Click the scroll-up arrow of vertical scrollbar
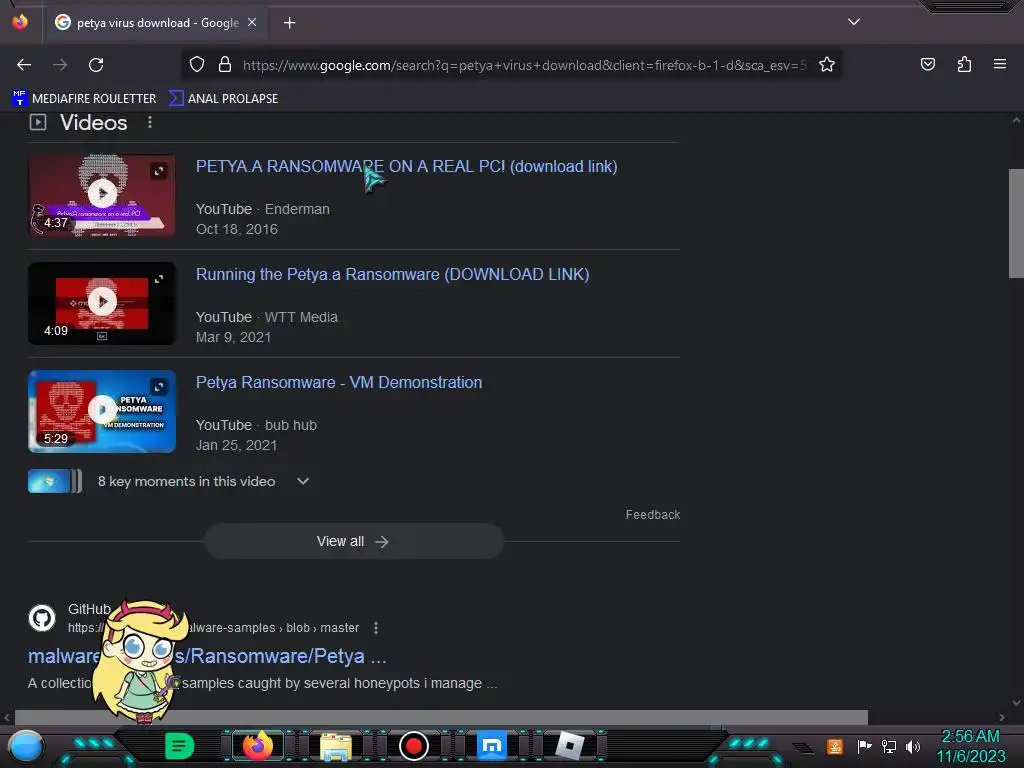The image size is (1024, 768). [x=1016, y=120]
